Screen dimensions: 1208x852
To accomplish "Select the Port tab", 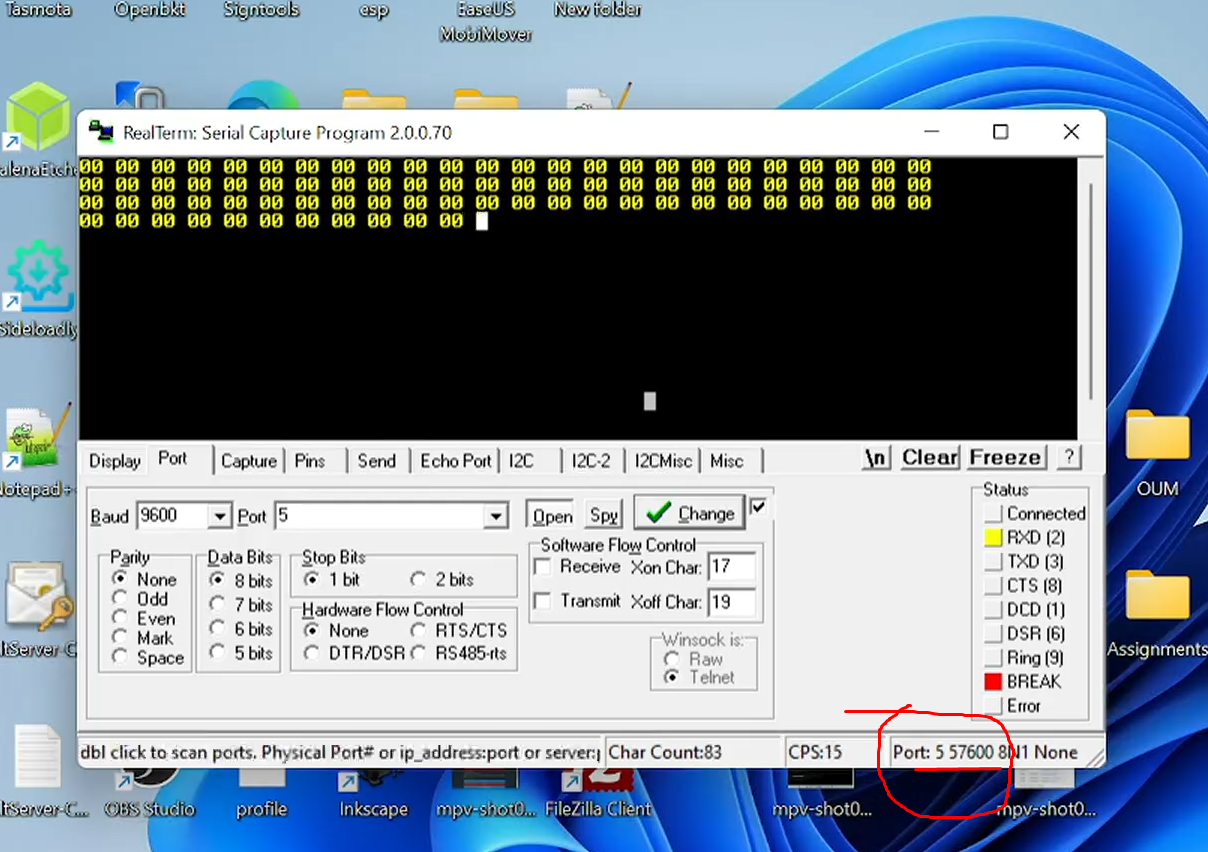I will (172, 458).
